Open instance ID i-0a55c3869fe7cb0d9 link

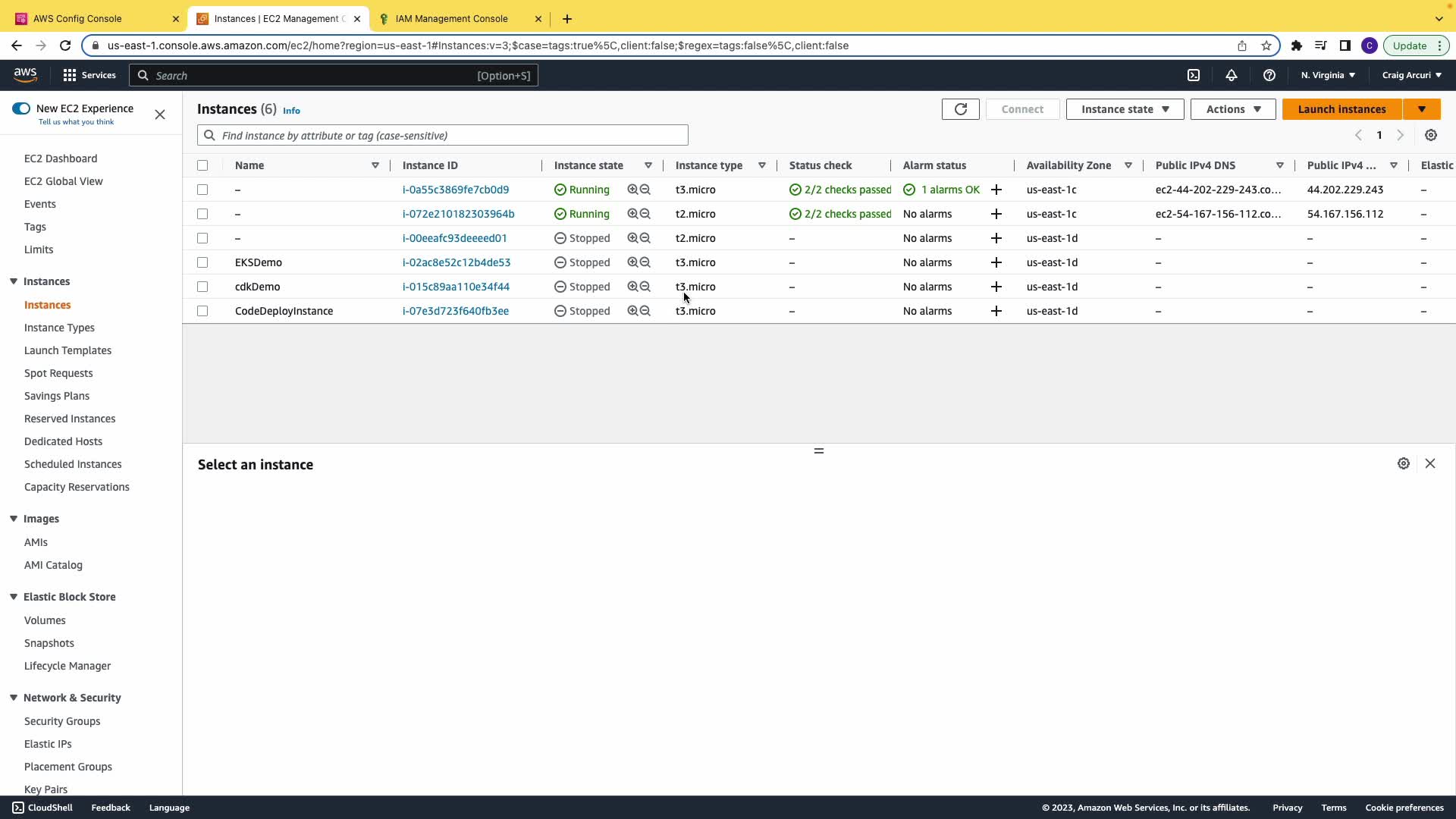tap(455, 190)
